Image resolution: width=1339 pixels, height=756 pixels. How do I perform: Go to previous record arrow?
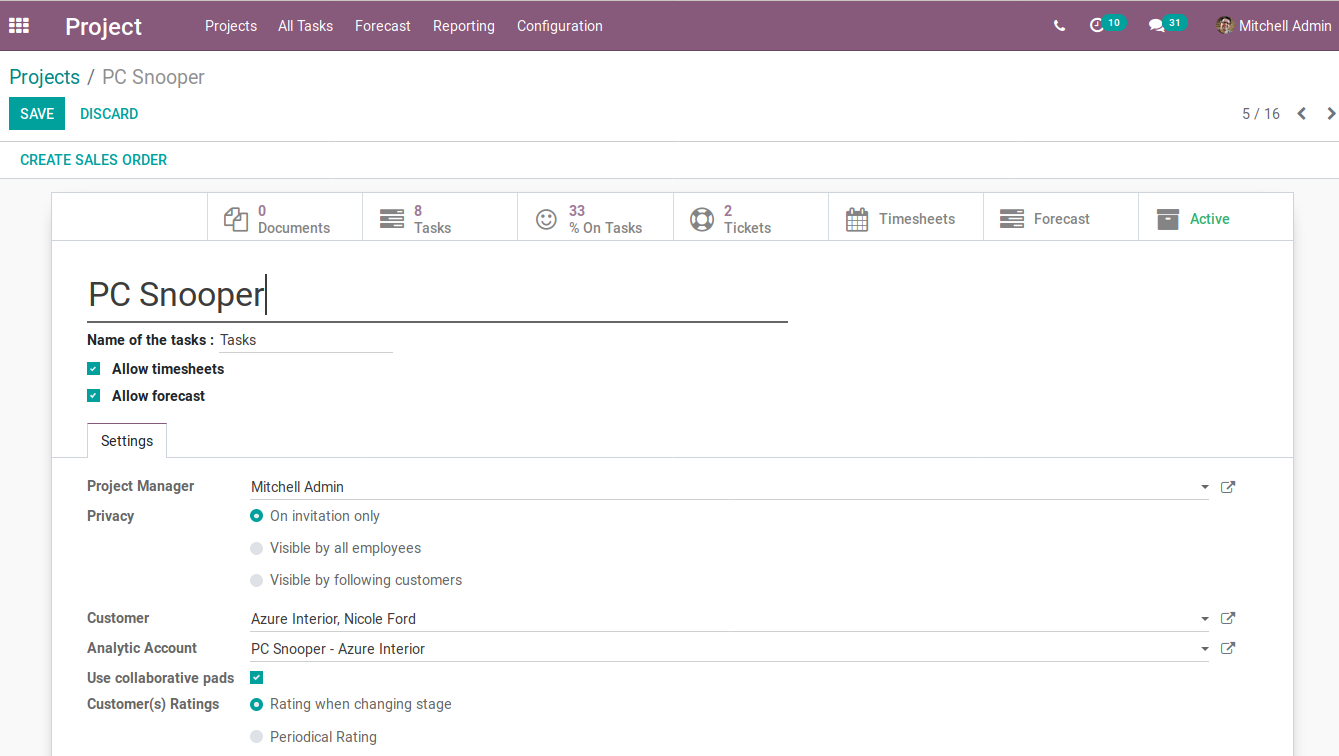(x=1302, y=114)
